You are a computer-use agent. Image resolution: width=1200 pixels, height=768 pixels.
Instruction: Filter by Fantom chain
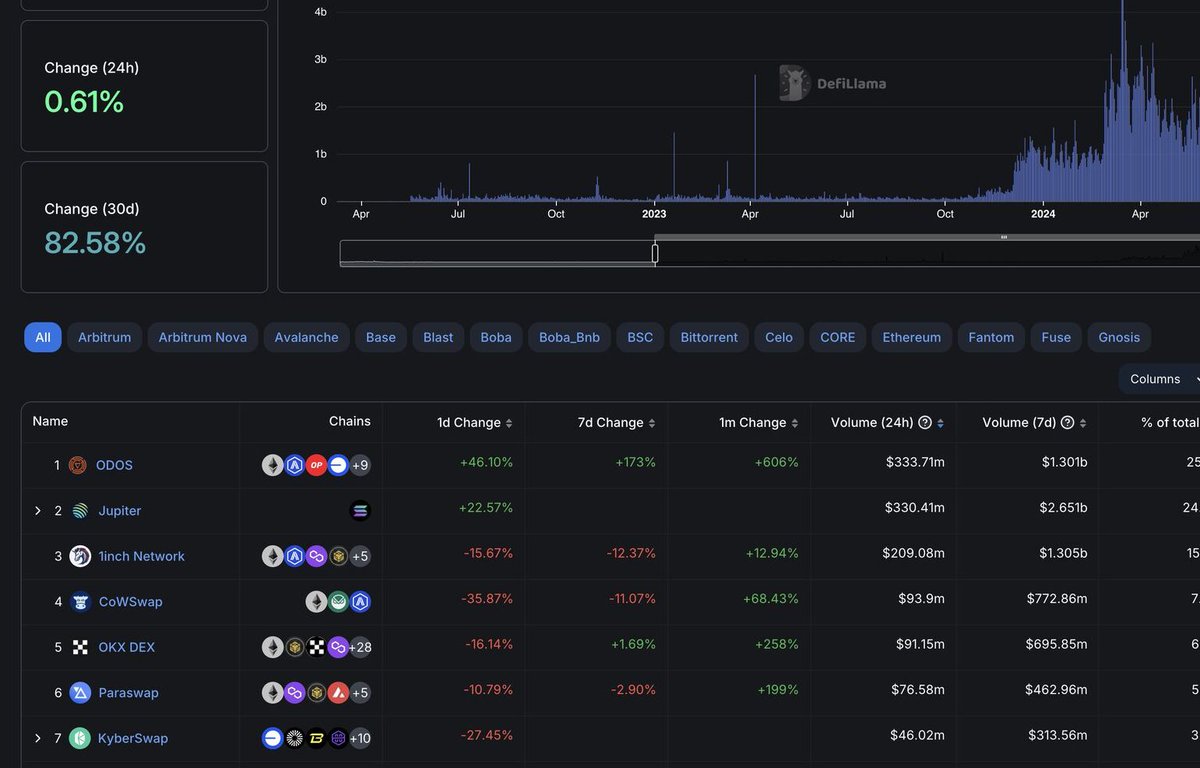pos(992,337)
